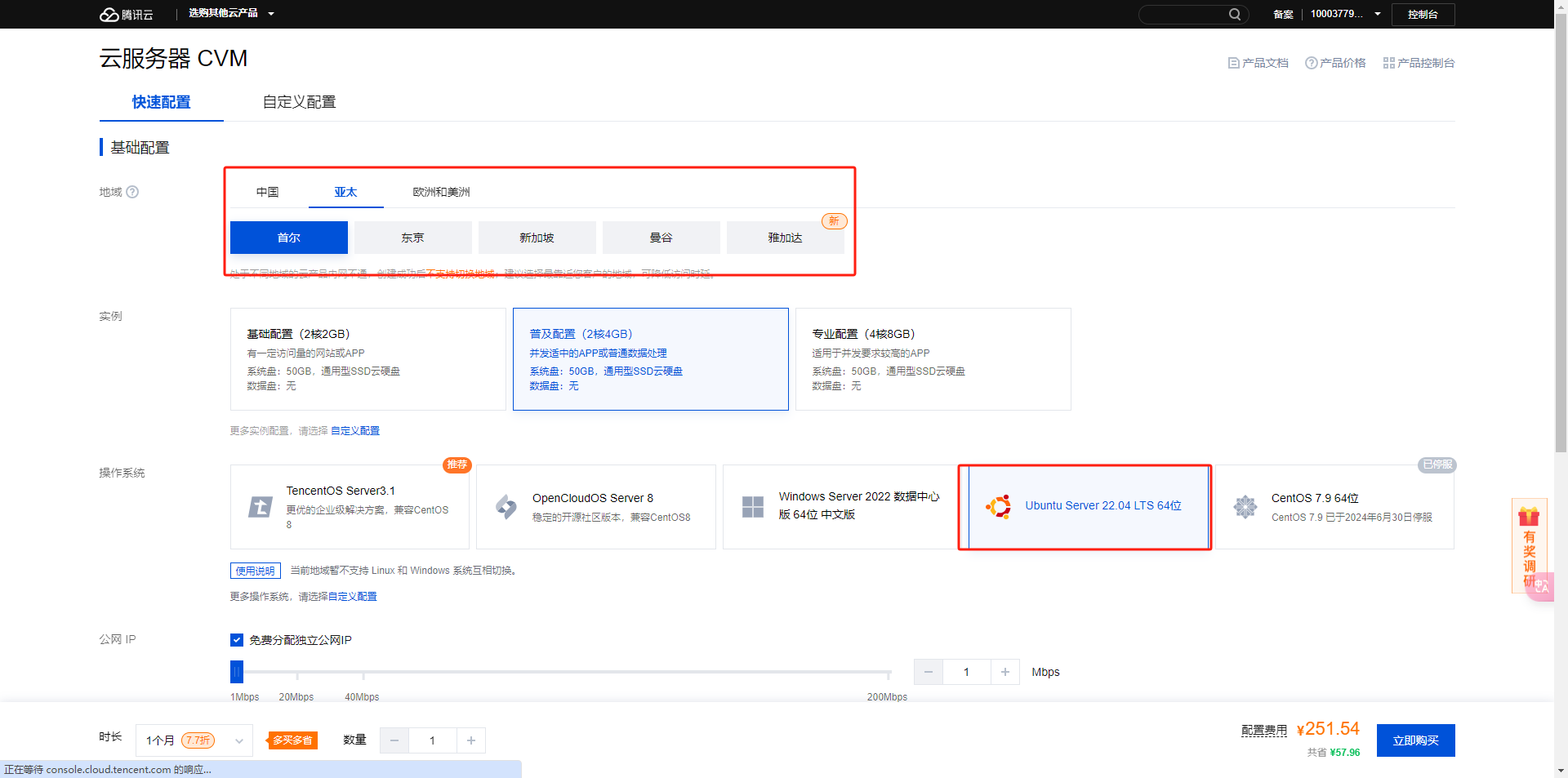This screenshot has width=1568, height=778.
Task: Select CentOS 7.9 64位 option
Action: (1334, 507)
